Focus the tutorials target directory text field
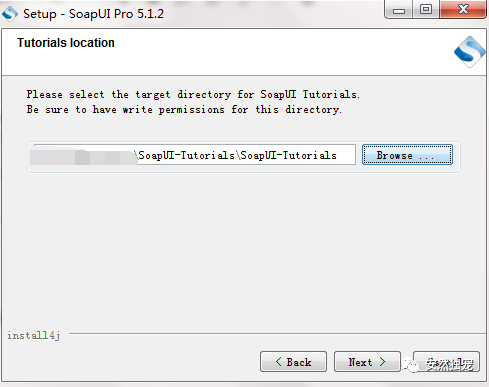Screen dimensions: 489x387 [x=192, y=155]
